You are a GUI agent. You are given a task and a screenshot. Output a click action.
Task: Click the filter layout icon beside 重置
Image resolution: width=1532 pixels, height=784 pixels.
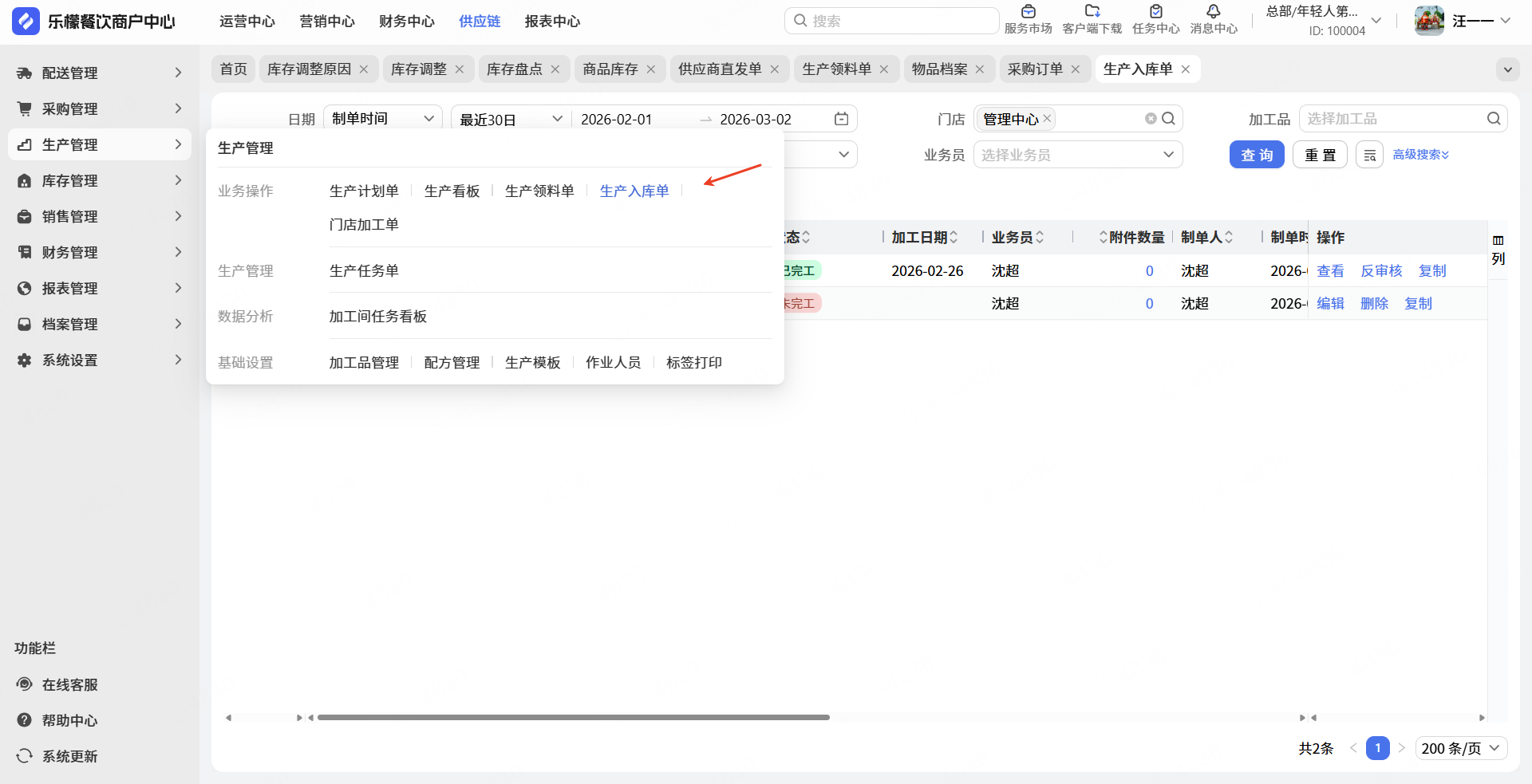click(x=1369, y=155)
